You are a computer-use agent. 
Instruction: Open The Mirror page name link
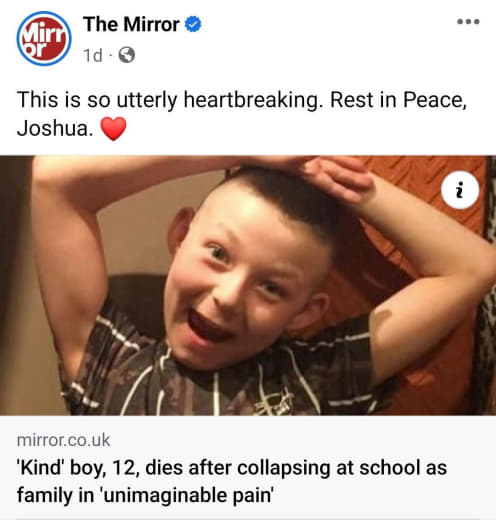131,24
